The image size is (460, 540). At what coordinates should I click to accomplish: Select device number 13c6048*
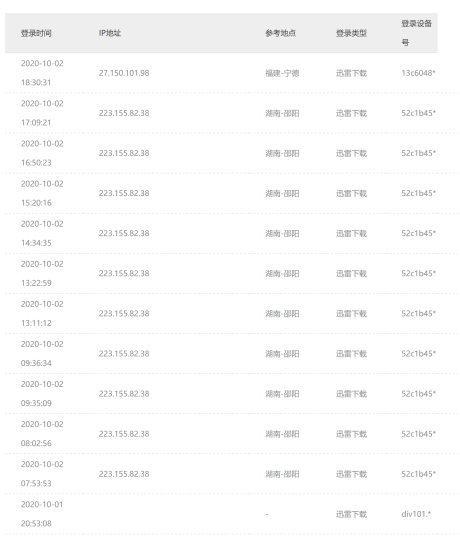click(418, 73)
